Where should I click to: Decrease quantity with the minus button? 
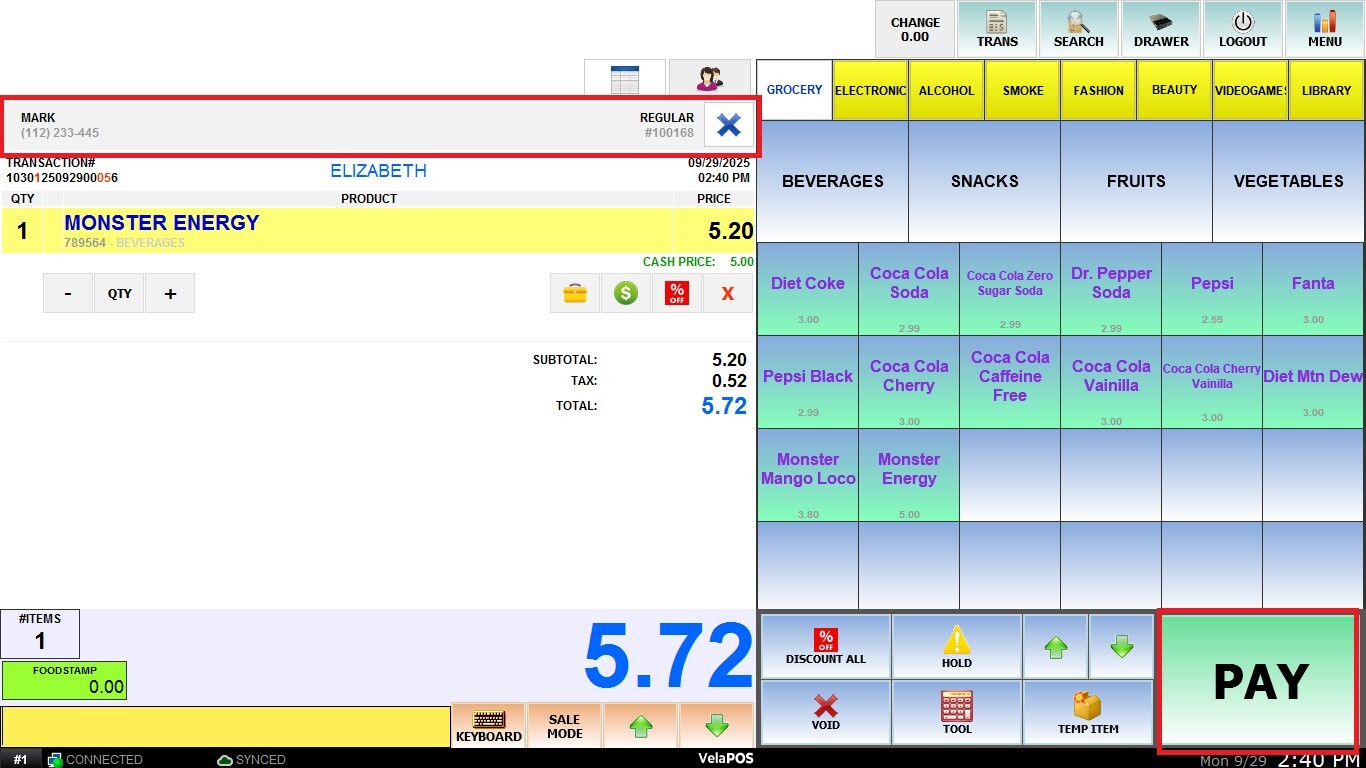coord(68,294)
